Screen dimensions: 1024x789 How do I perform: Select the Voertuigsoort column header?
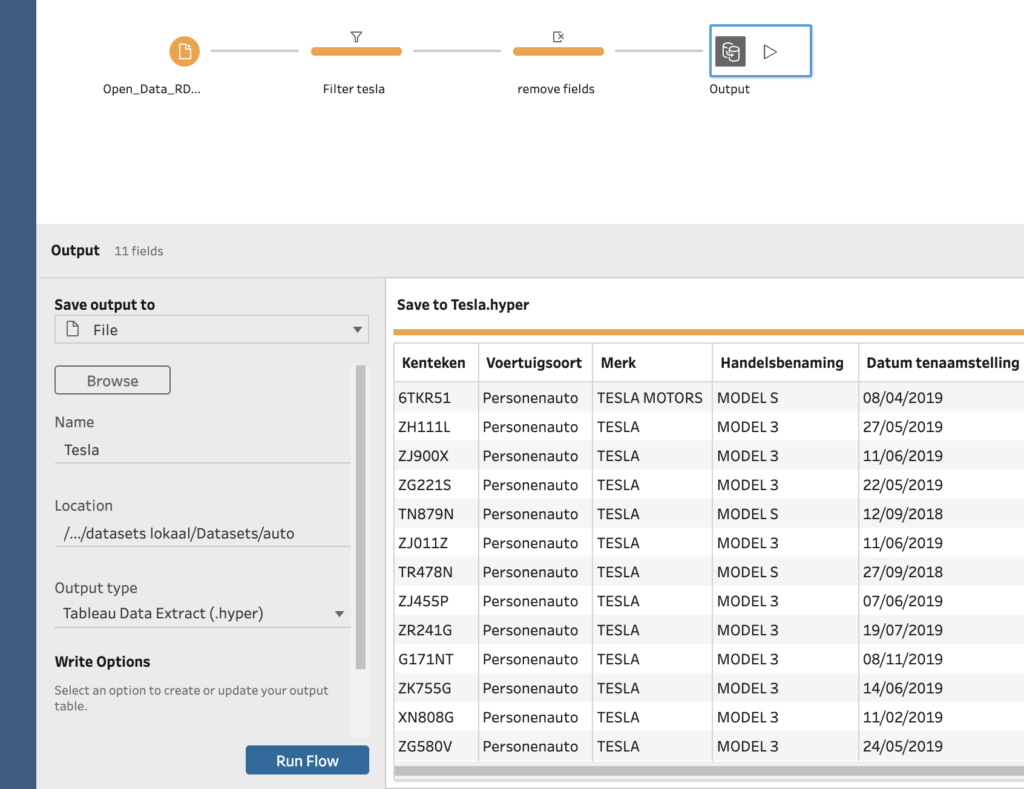click(535, 363)
